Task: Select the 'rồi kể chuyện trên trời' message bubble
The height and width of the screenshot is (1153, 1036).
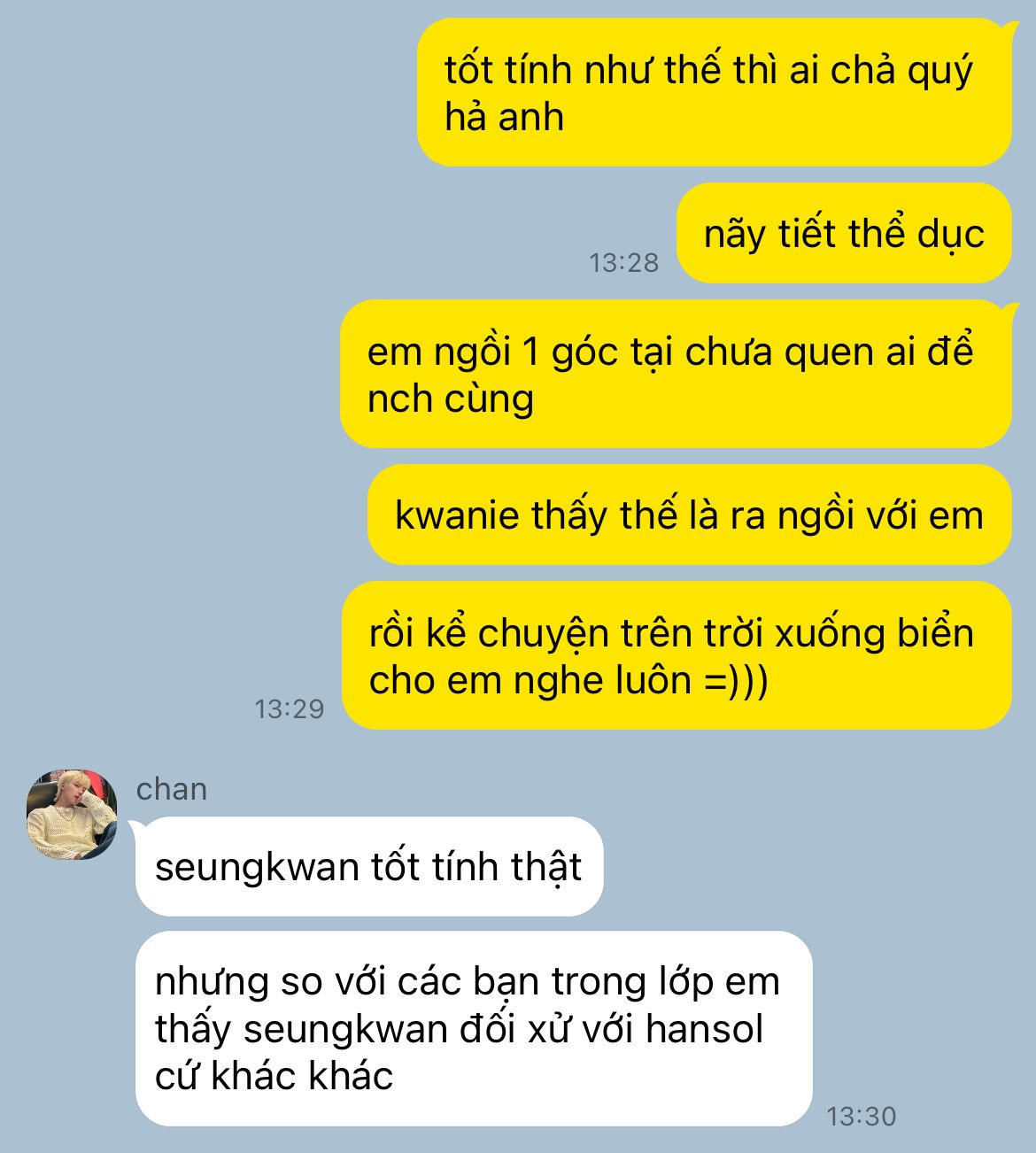Action: (x=676, y=655)
